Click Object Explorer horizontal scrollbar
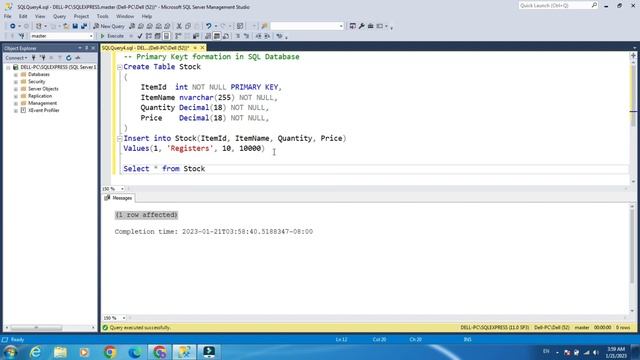Image resolution: width=640 pixels, height=360 pixels. coord(36,328)
